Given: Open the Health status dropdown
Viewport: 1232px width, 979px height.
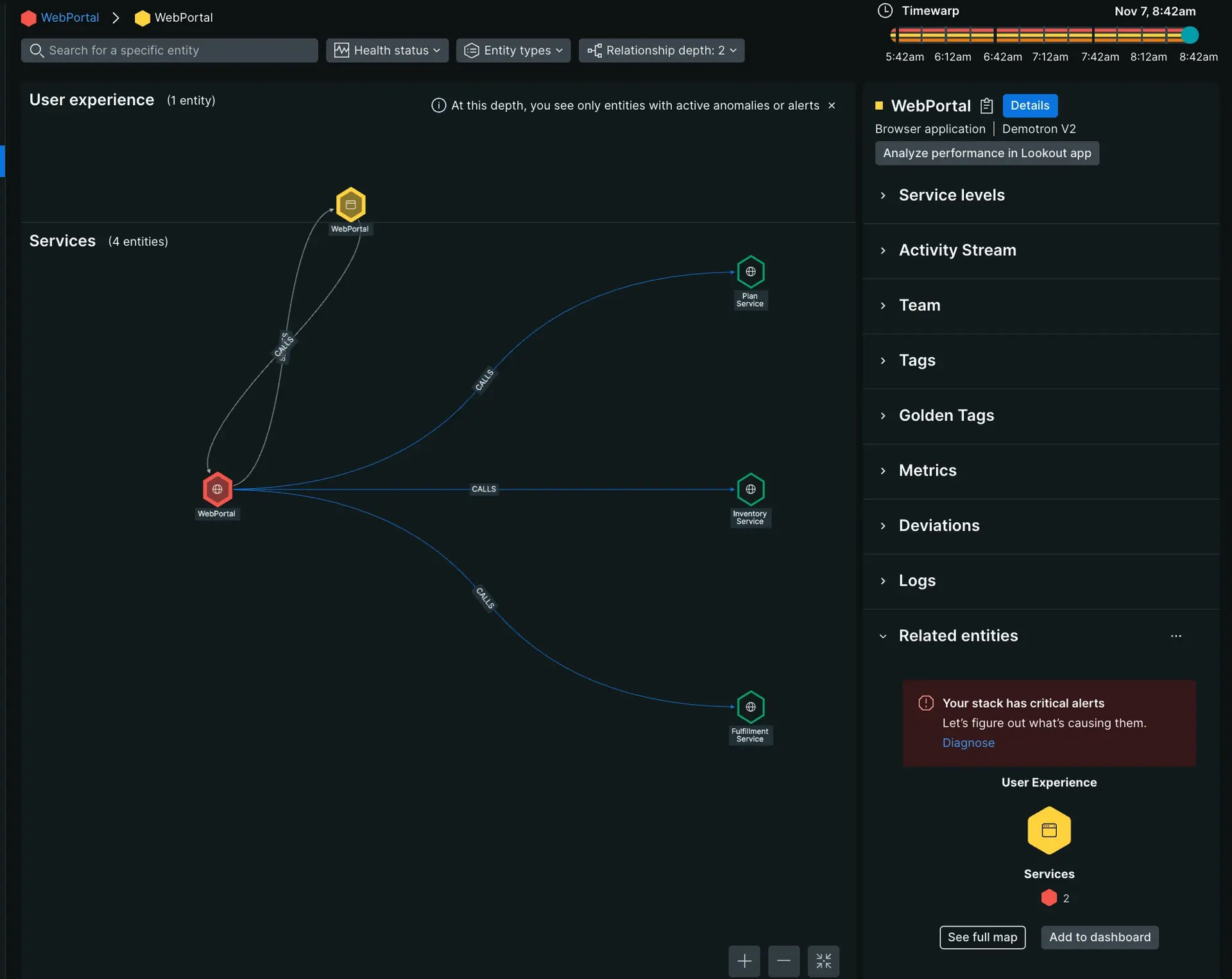Looking at the screenshot, I should tap(387, 50).
